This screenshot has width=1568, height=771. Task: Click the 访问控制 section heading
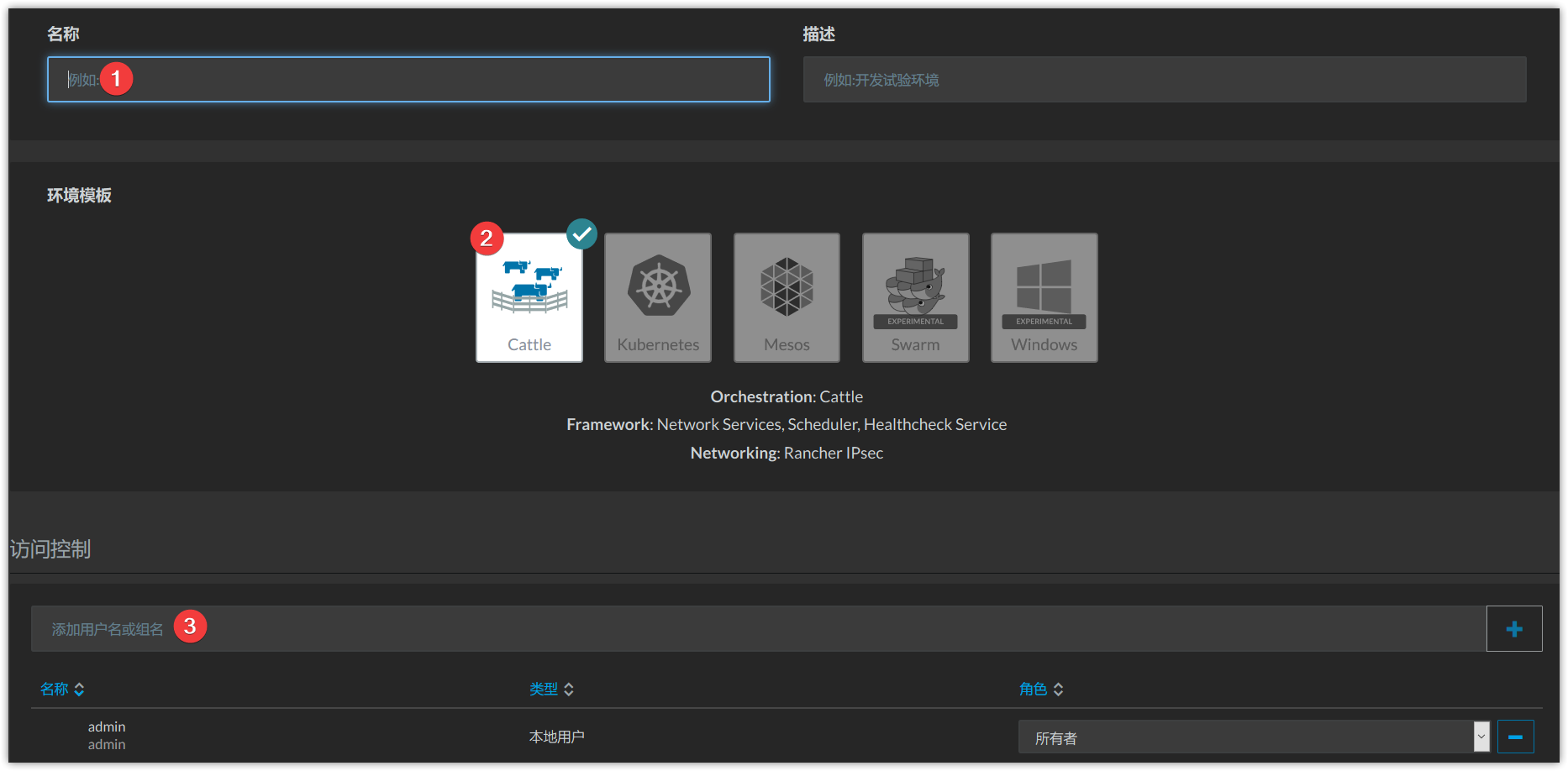coord(50,549)
